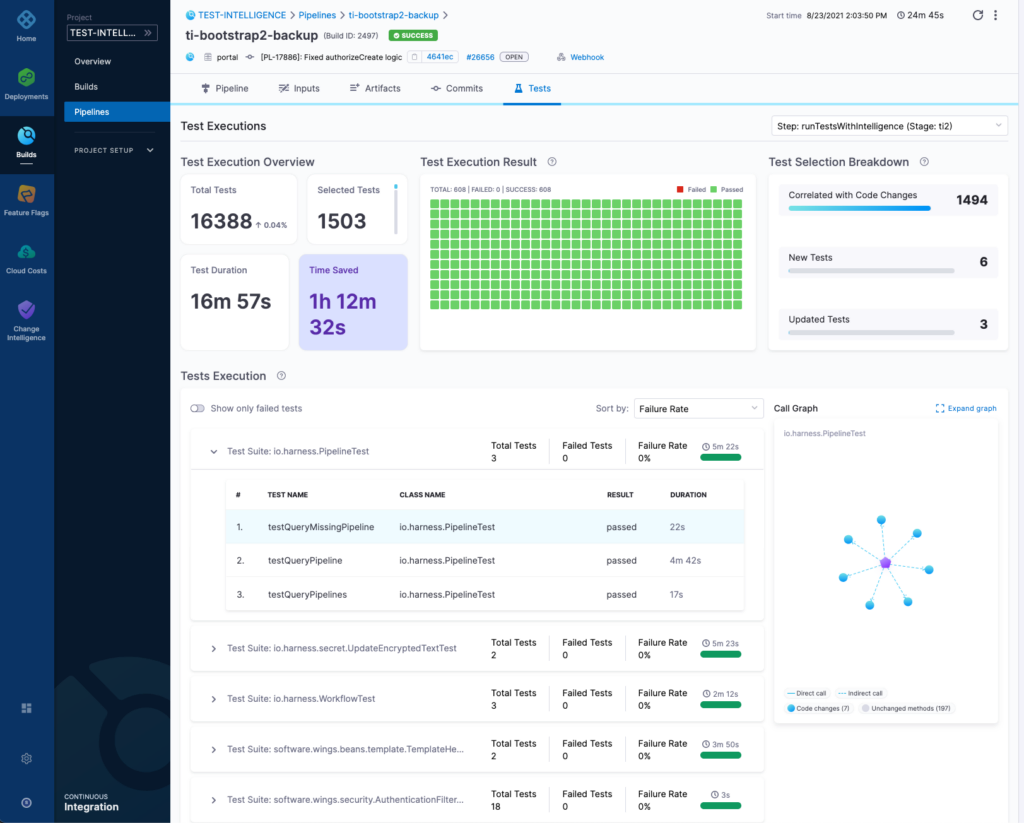The image size is (1024, 823).
Task: Expand PROJECT SETUP section
Action: coord(114,150)
